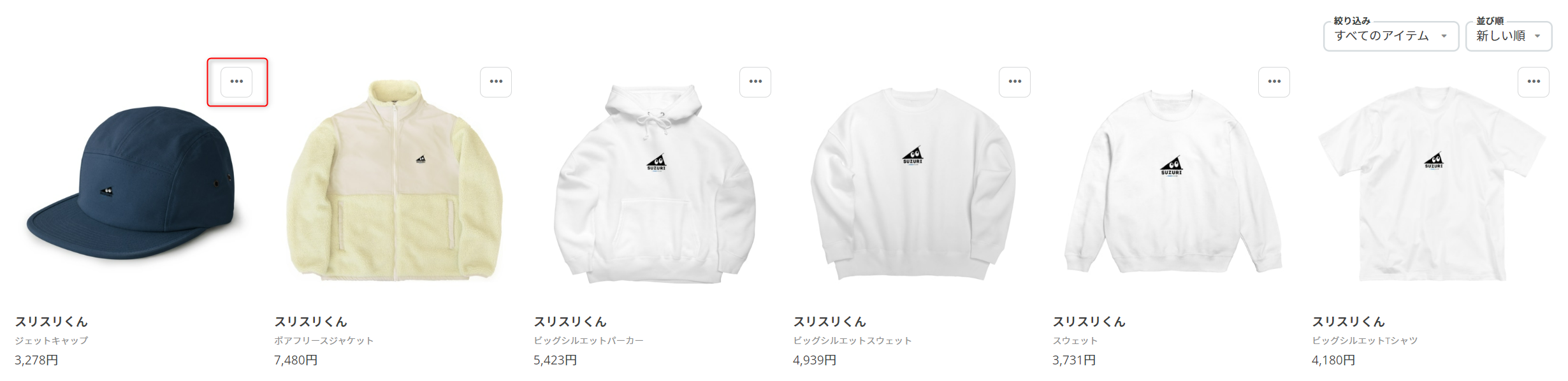
Task: Click the arrow beside 新しい順
Action: click(1537, 36)
